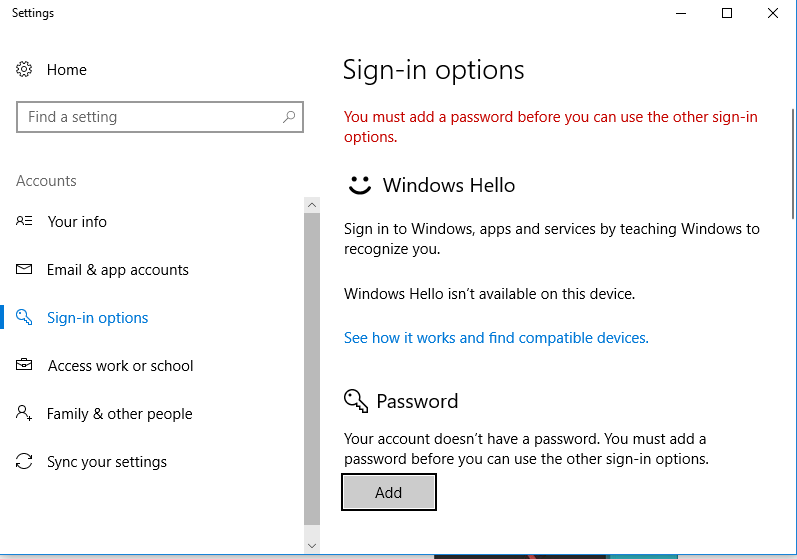Open the compatible devices help link
797x559 pixels.
[x=496, y=338]
